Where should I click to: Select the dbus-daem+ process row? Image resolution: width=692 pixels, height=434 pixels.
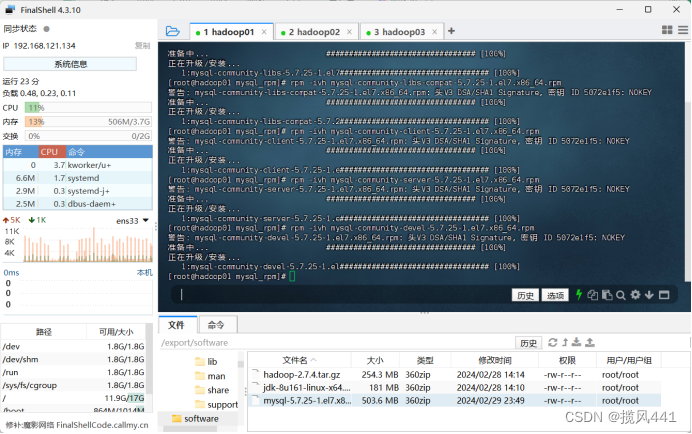coord(78,204)
